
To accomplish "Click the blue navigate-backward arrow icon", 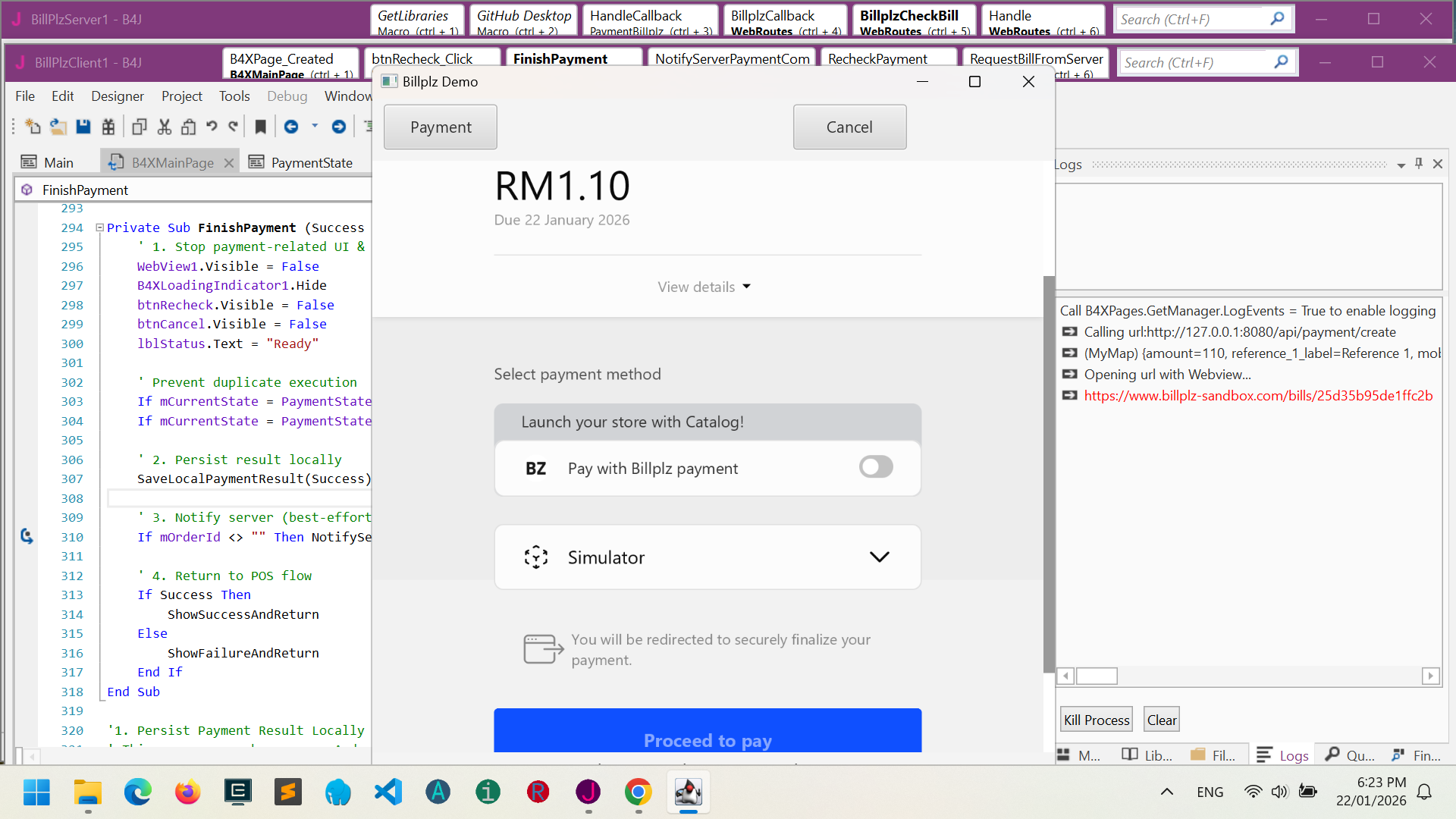I will tap(291, 127).
